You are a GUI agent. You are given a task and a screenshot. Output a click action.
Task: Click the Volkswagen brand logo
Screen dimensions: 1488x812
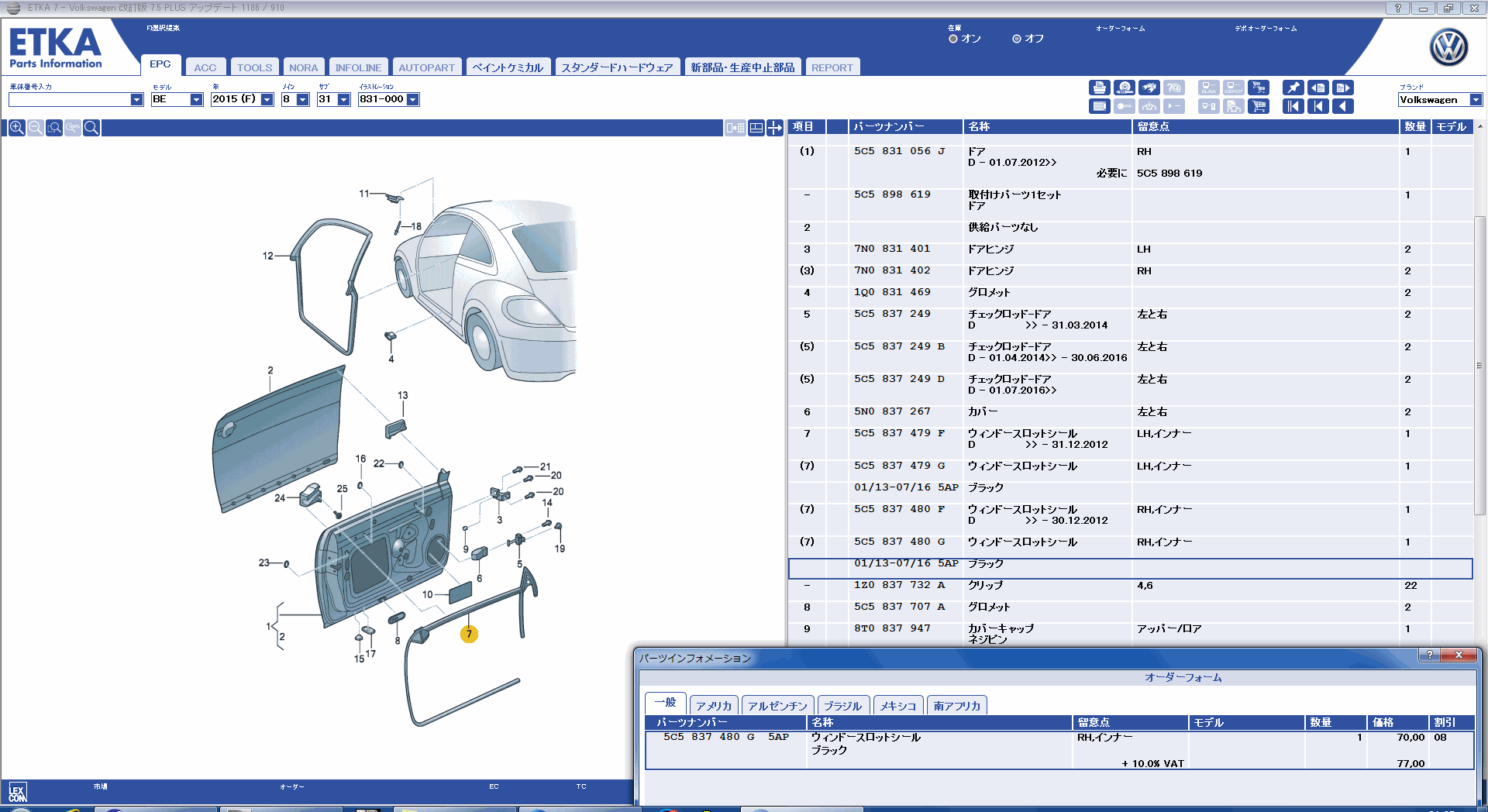tap(1448, 46)
